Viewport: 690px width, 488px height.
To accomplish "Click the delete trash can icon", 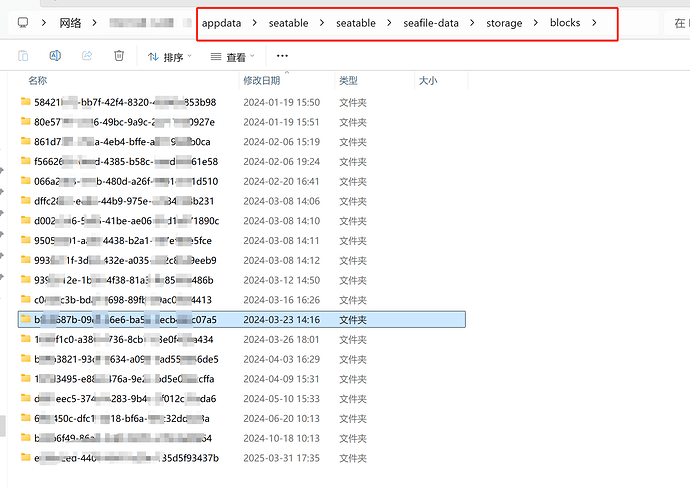I will coord(119,56).
